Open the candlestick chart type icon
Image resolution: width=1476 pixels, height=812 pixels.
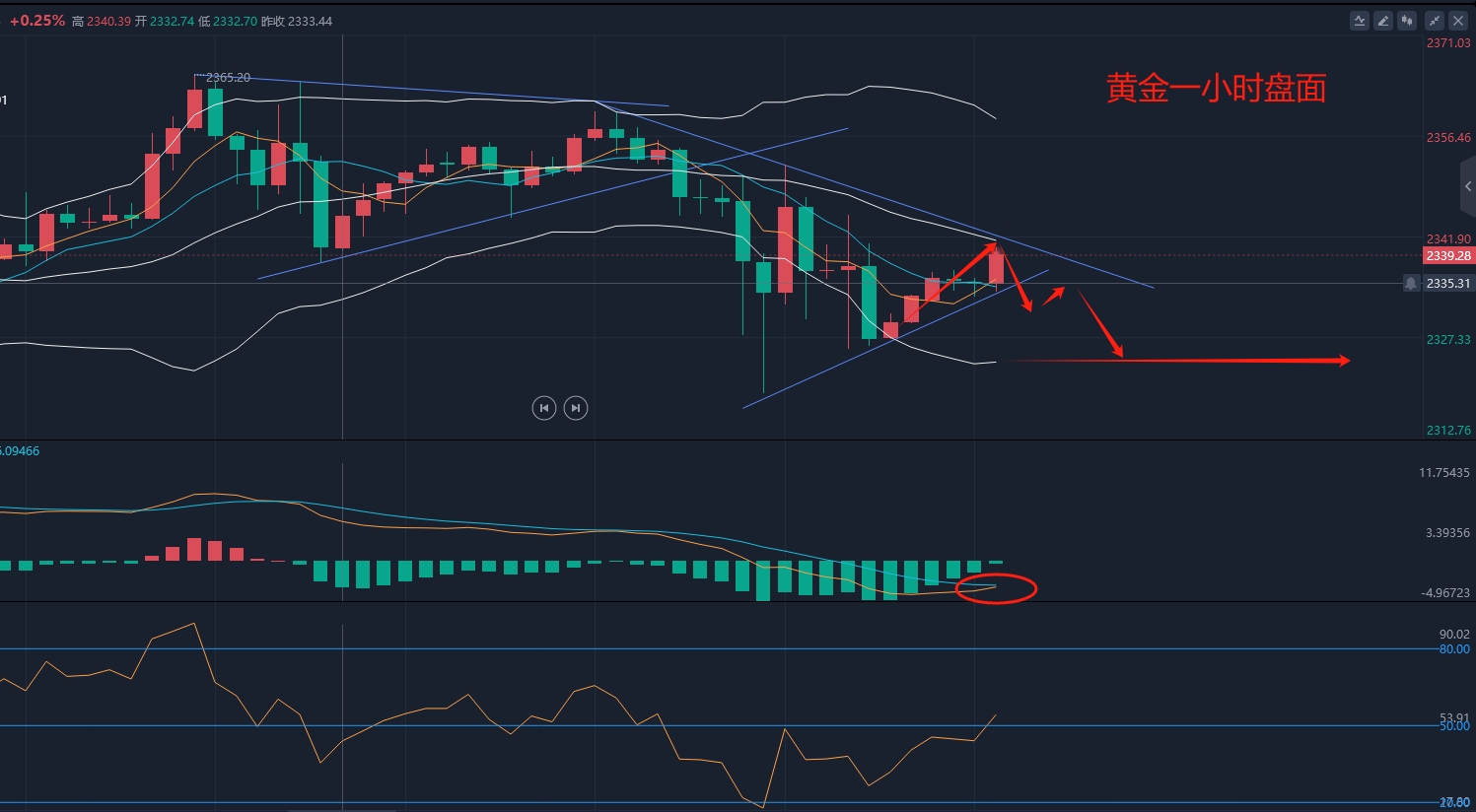click(1407, 20)
